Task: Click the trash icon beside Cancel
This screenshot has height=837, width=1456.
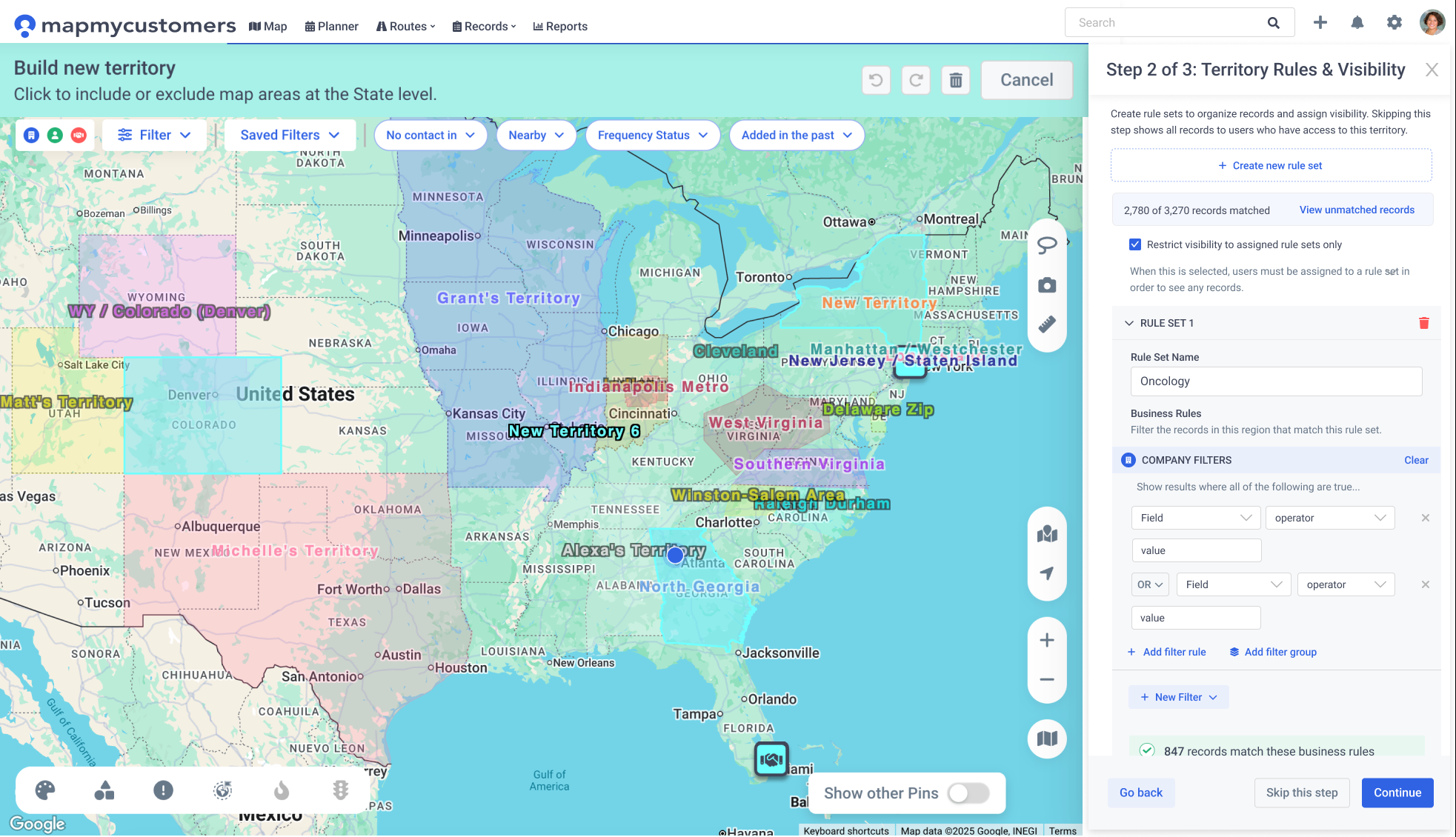Action: tap(956, 80)
